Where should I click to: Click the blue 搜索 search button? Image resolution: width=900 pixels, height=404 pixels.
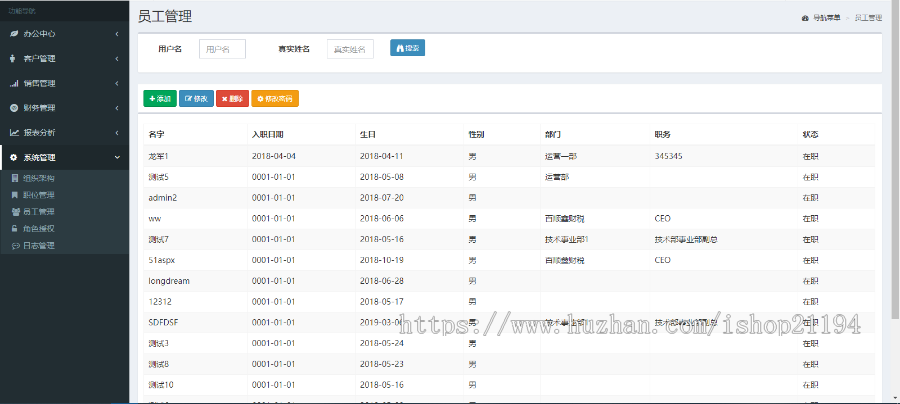coord(408,48)
